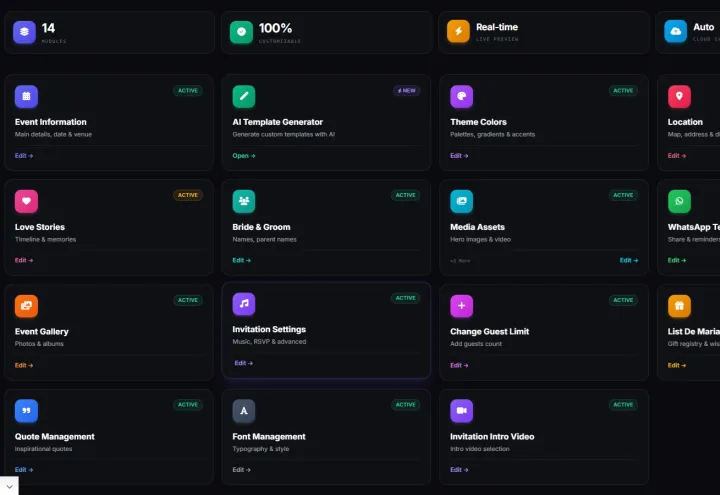Screen dimensions: 720x495
Task: Click the ACTIVE badge on Event Information
Action: (x=188, y=90)
